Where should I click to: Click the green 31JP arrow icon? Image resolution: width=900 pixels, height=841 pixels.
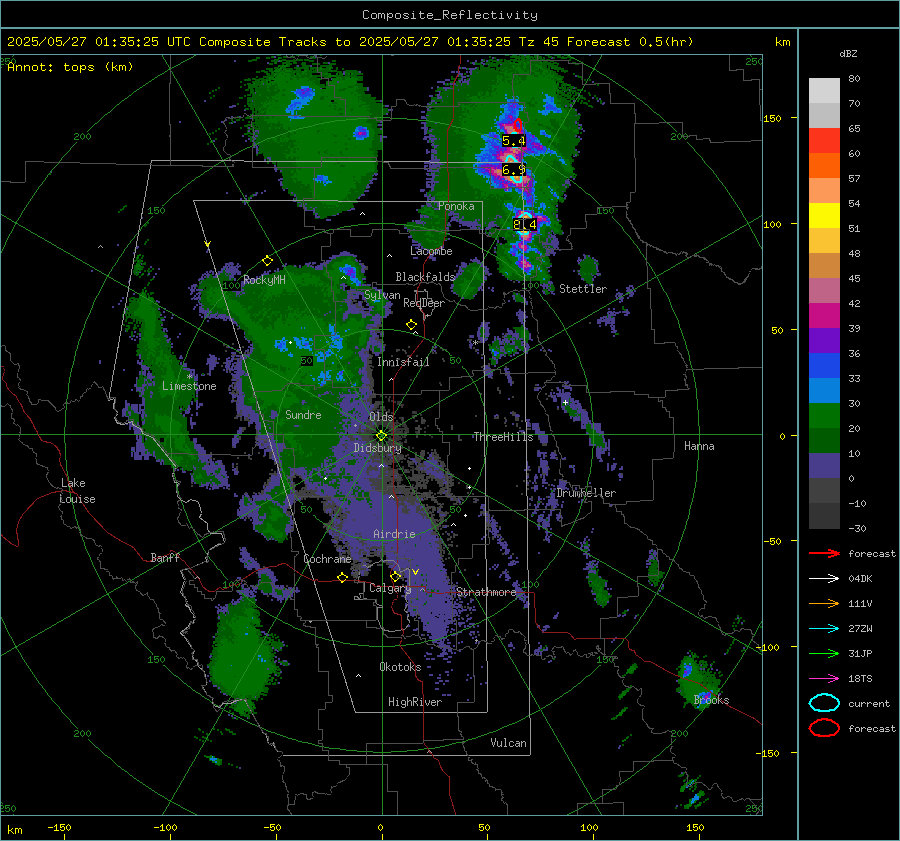(824, 653)
